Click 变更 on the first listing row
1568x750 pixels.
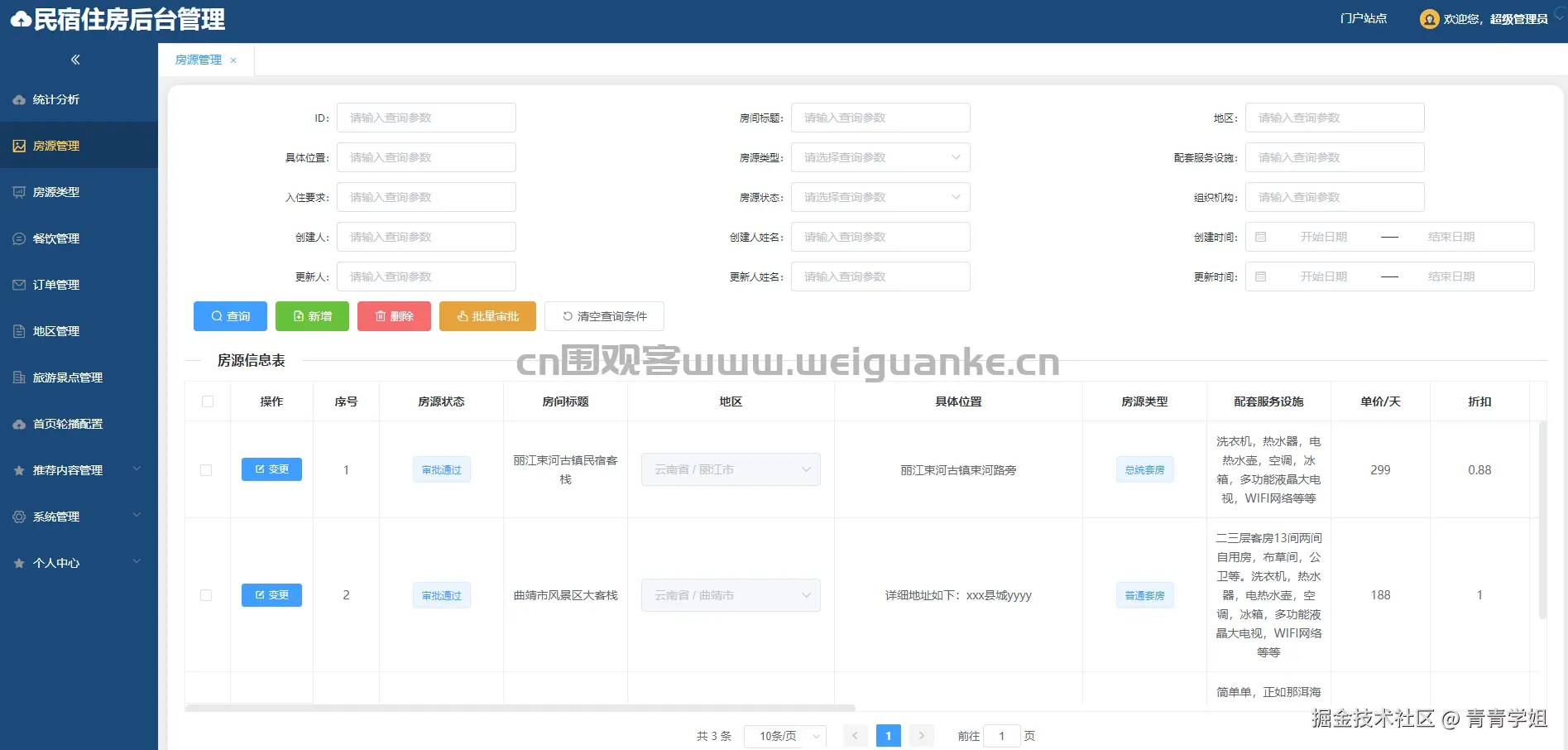[x=271, y=469]
